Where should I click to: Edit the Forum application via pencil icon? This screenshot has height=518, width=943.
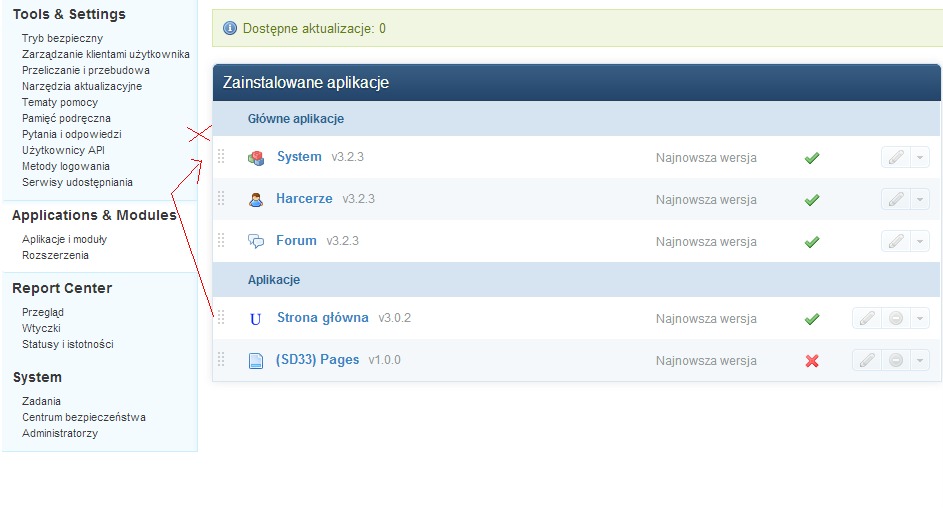[x=896, y=241]
